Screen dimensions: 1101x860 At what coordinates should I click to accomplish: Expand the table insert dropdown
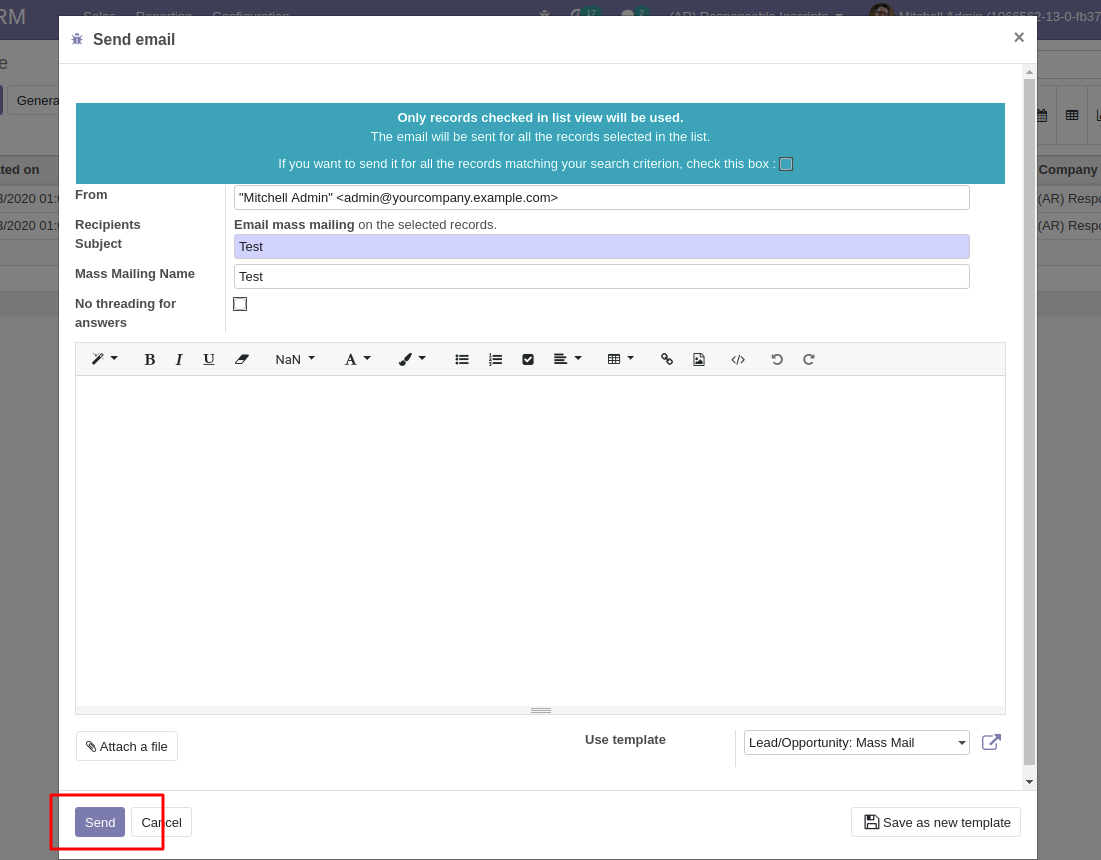(620, 359)
